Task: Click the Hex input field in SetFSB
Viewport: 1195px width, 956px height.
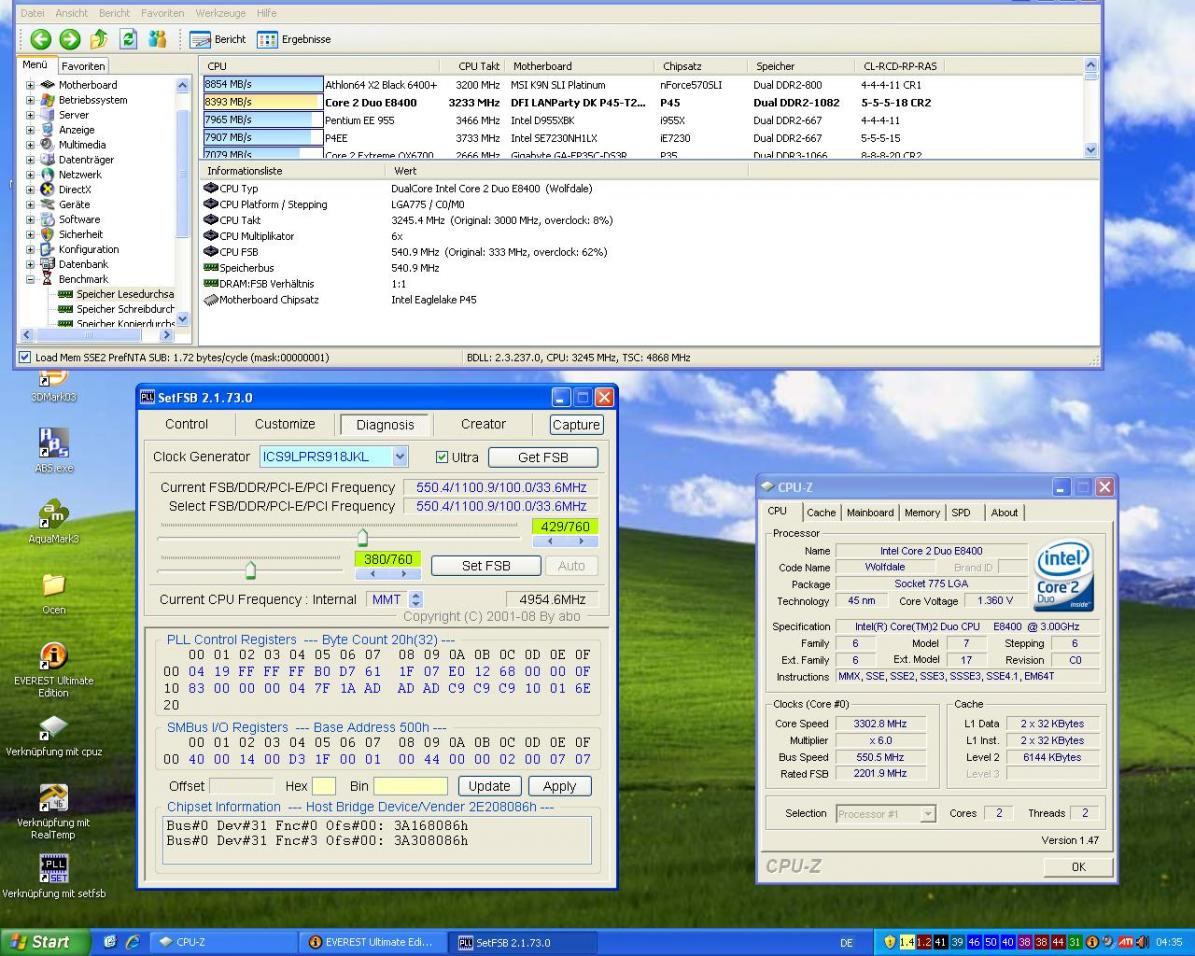Action: click(x=323, y=786)
